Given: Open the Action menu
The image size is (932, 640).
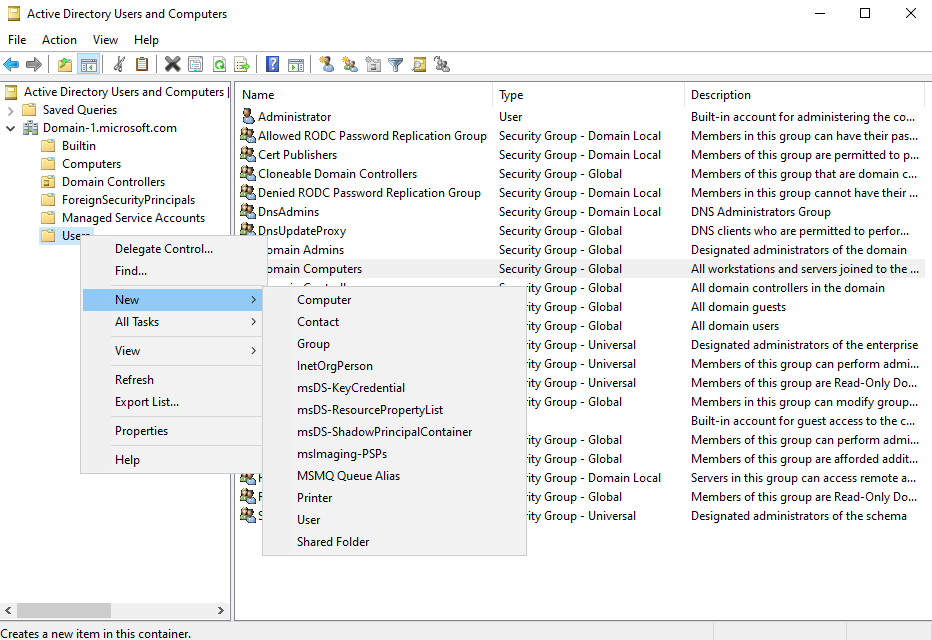Looking at the screenshot, I should click(59, 39).
